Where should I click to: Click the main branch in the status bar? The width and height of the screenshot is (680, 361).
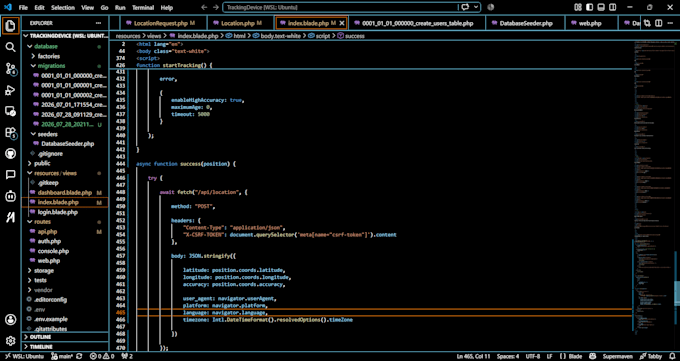[62, 356]
